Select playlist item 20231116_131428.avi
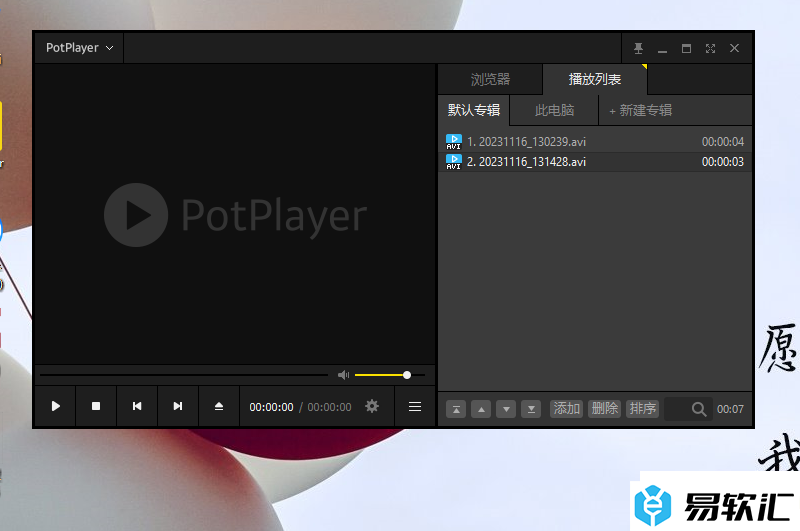The height and width of the screenshot is (531, 800). (x=595, y=162)
